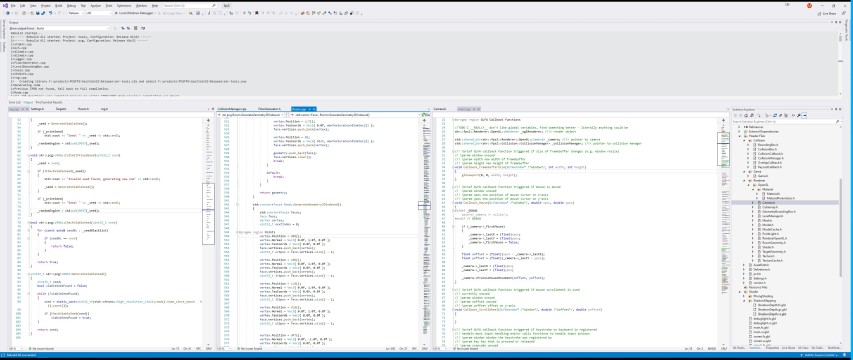
Task: Open the Room.h editor tab
Action: (x=83, y=109)
